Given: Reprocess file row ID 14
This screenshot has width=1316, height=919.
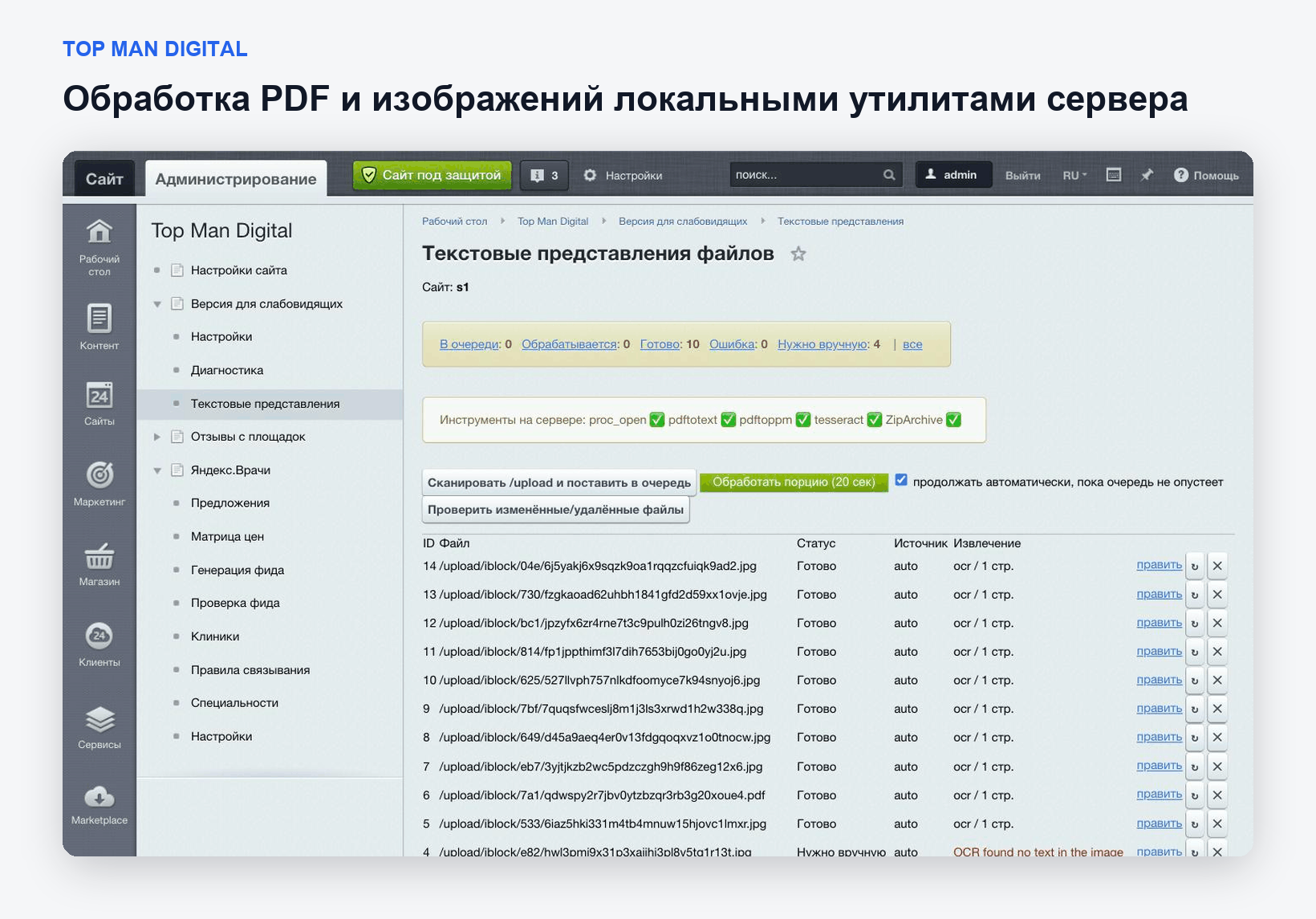Looking at the screenshot, I should point(1194,566).
